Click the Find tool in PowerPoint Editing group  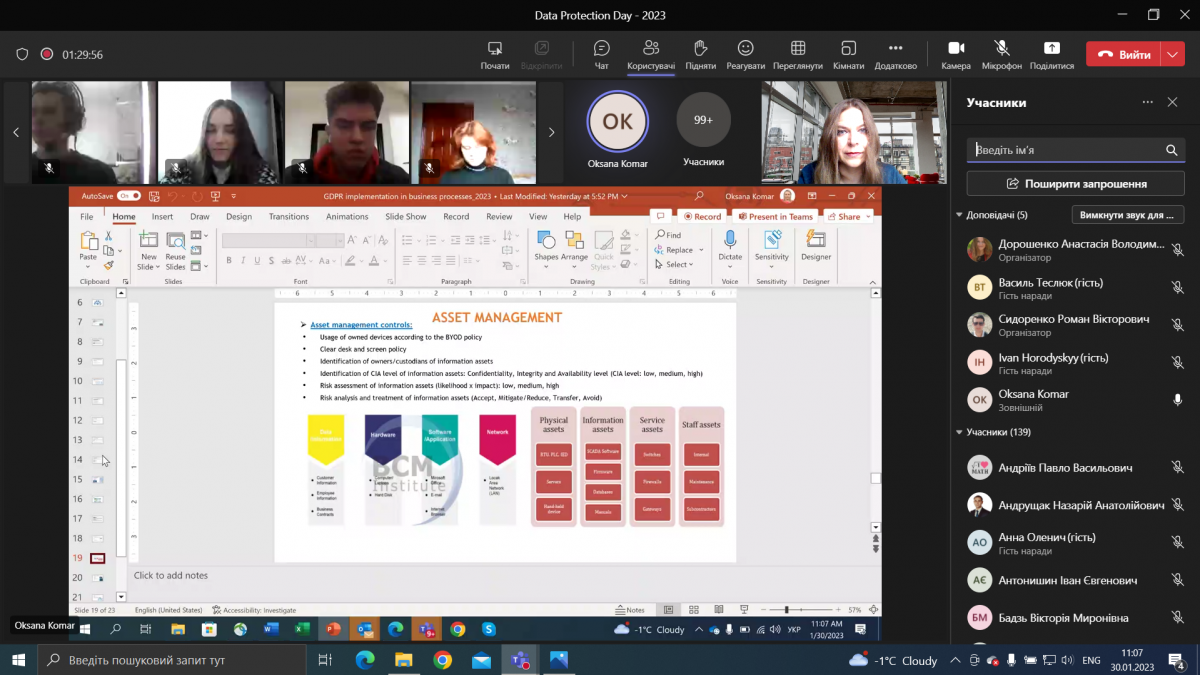coord(668,235)
